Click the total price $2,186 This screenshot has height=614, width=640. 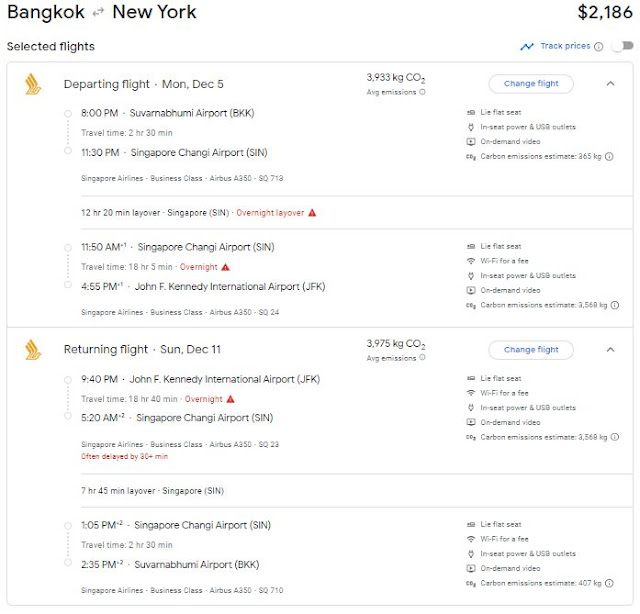pyautogui.click(x=605, y=12)
